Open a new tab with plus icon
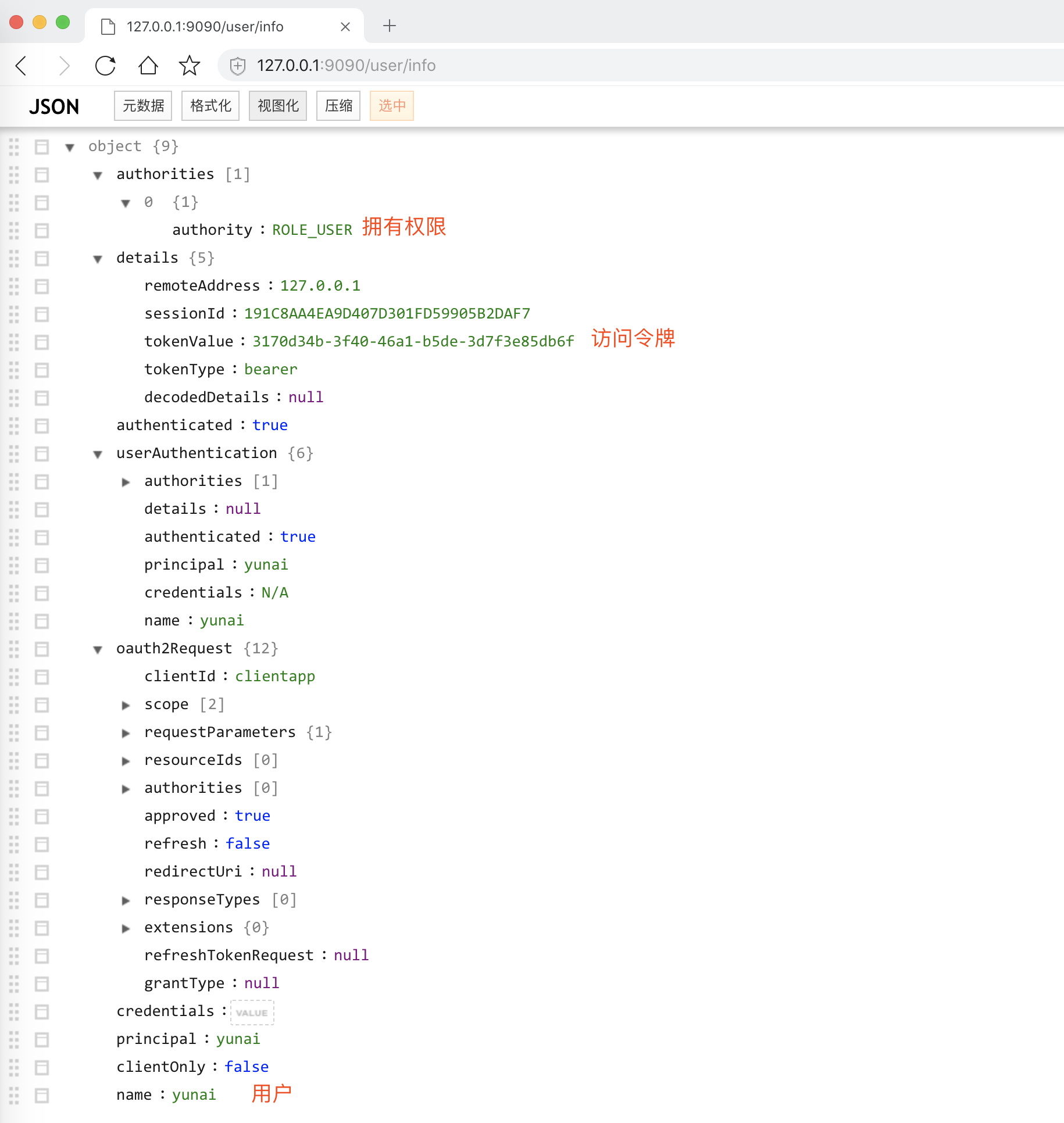1064x1123 pixels. point(390,26)
